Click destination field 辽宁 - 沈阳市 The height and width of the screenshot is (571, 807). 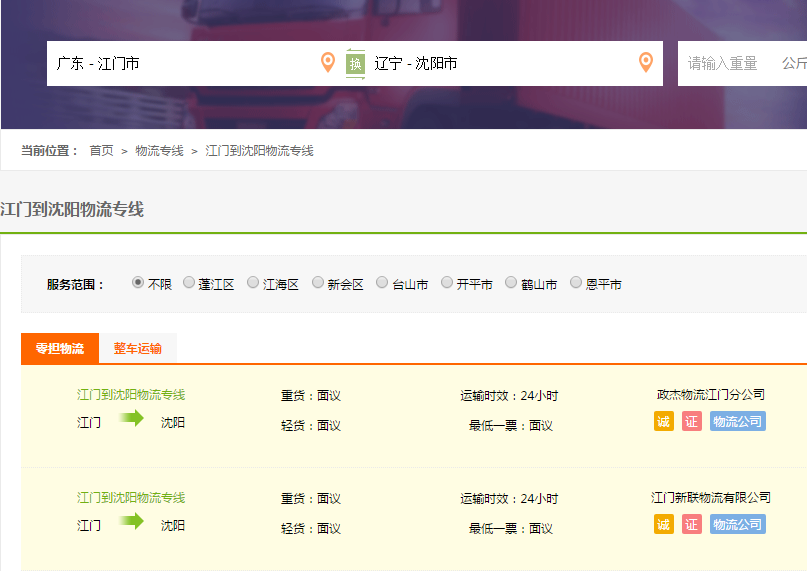click(x=502, y=63)
